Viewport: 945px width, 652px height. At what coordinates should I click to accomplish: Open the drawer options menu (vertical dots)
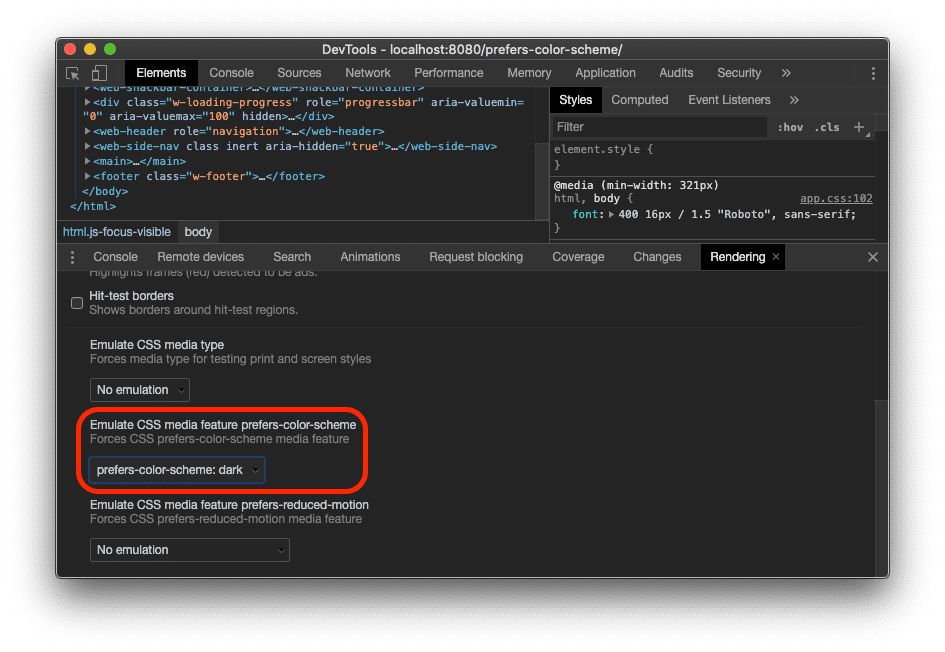click(x=70, y=257)
